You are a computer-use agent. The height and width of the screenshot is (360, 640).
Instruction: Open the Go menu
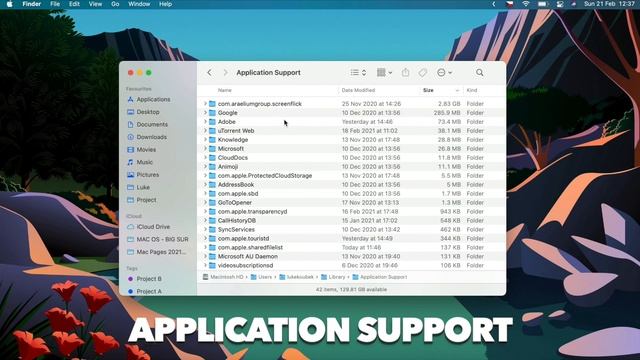coord(115,4)
